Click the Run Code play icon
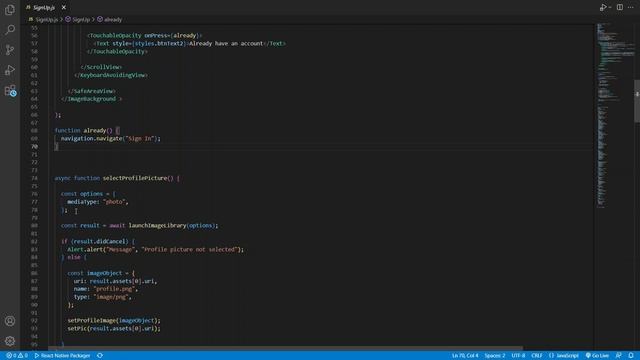The width and height of the screenshot is (640, 360). (603, 7)
